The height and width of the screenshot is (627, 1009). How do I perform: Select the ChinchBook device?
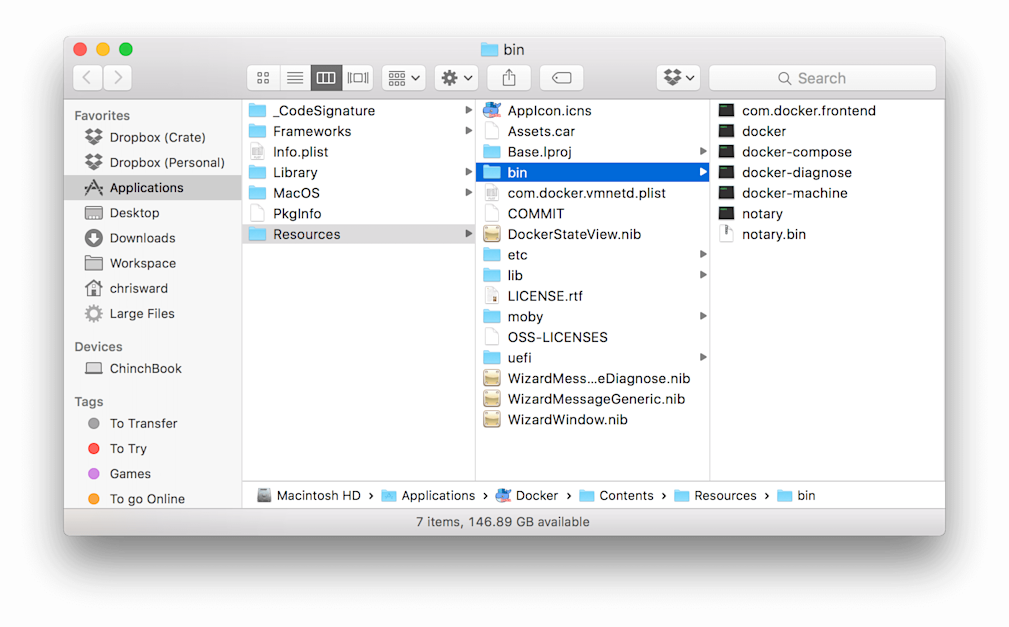pyautogui.click(x=145, y=368)
